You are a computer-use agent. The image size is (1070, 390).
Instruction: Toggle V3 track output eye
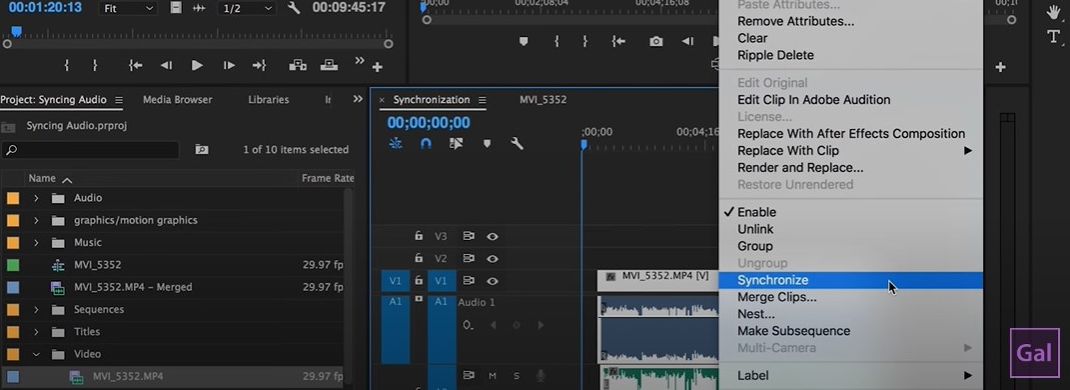tap(492, 237)
